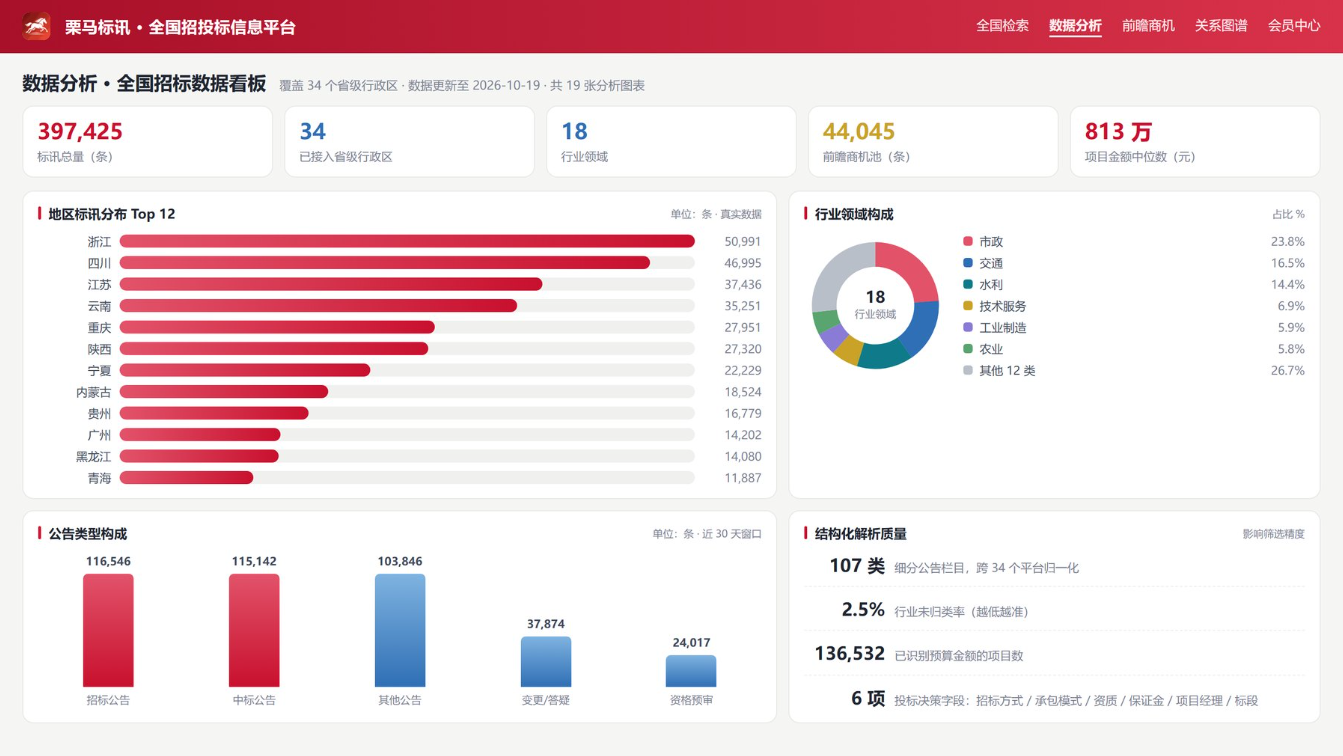1343x756 pixels.
Task: Switch to 前瞻商机 navigation tab
Action: [x=1148, y=26]
